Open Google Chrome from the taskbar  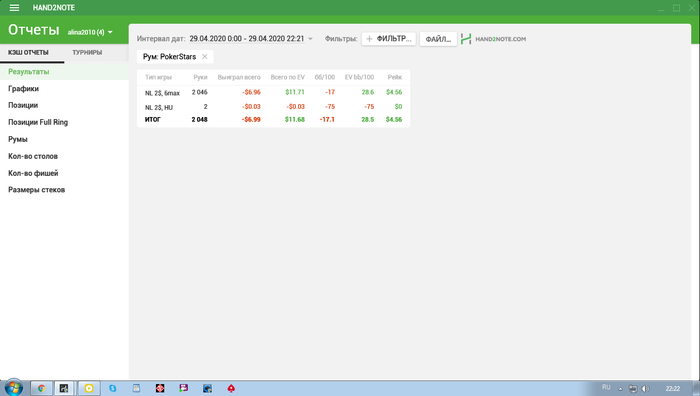(x=42, y=388)
